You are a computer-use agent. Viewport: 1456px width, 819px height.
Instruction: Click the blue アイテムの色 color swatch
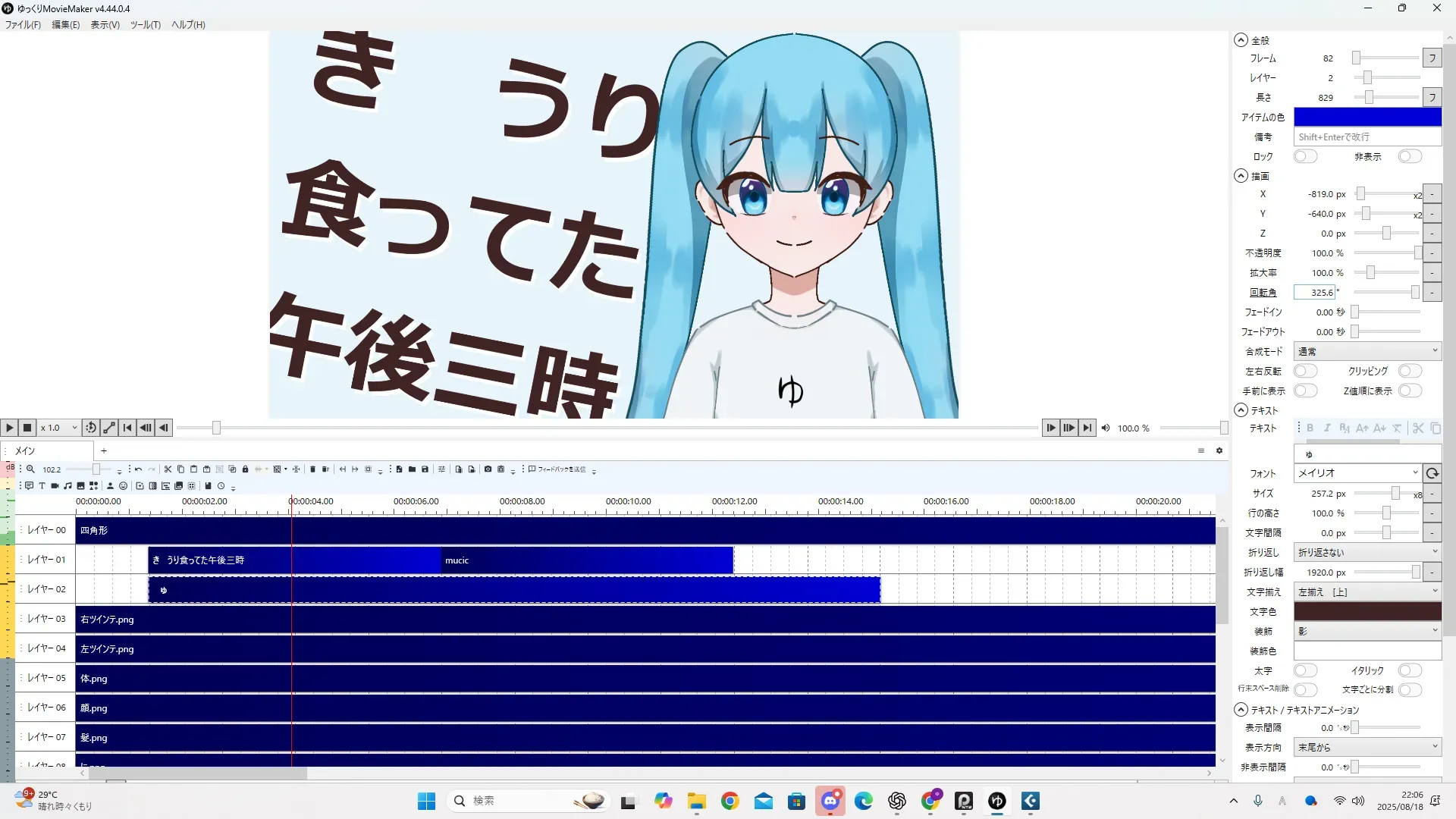[x=1367, y=118]
